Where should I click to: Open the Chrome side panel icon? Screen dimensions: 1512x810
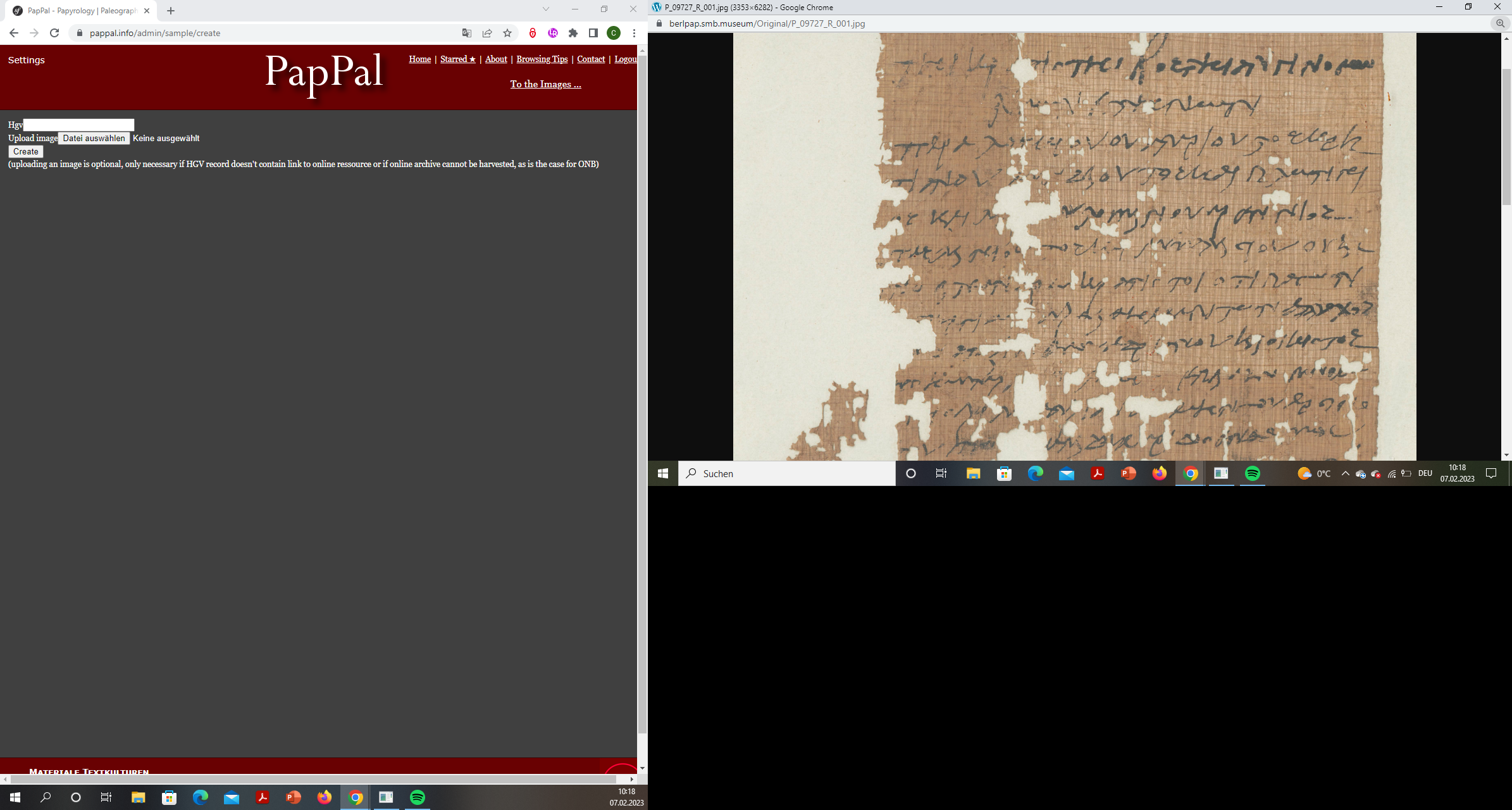(593, 33)
